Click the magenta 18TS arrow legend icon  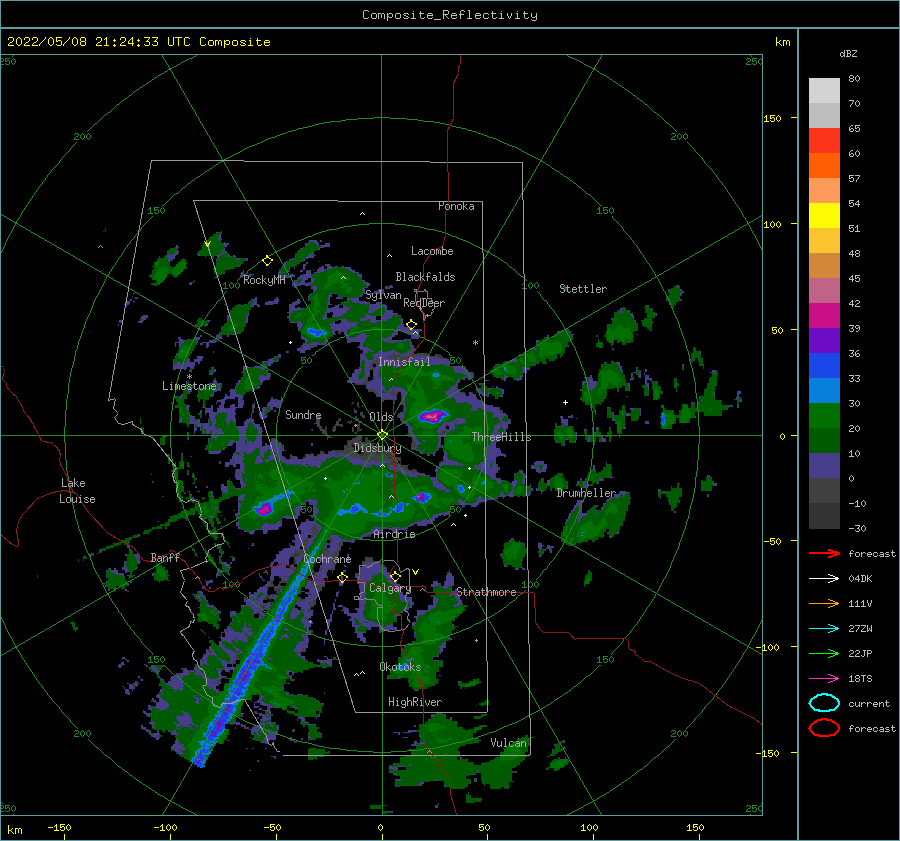point(824,679)
